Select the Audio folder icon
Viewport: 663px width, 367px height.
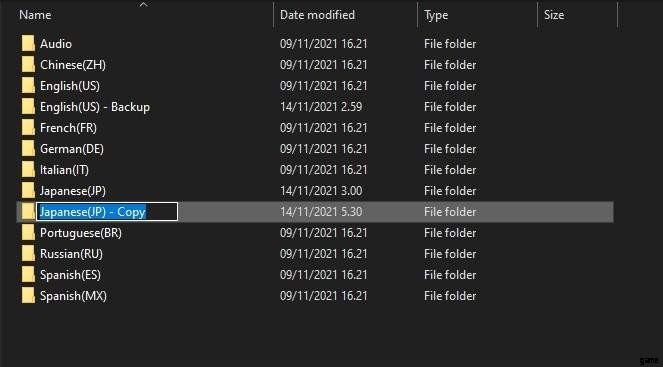coord(28,44)
